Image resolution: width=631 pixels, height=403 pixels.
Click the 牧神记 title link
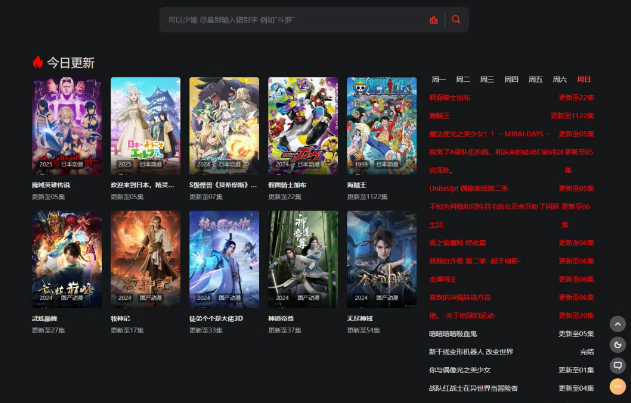(120, 318)
